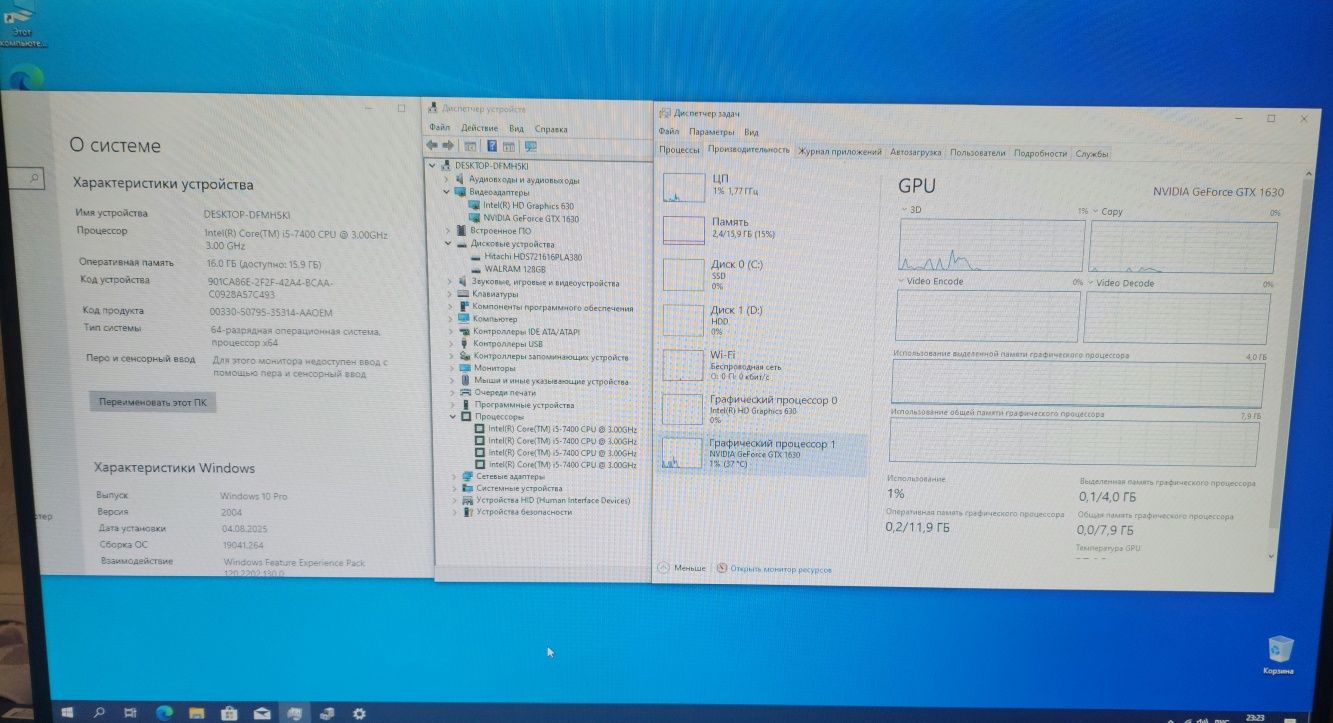Switch to the Службы tab
Screen dimensions: 1333x723
coord(1092,154)
